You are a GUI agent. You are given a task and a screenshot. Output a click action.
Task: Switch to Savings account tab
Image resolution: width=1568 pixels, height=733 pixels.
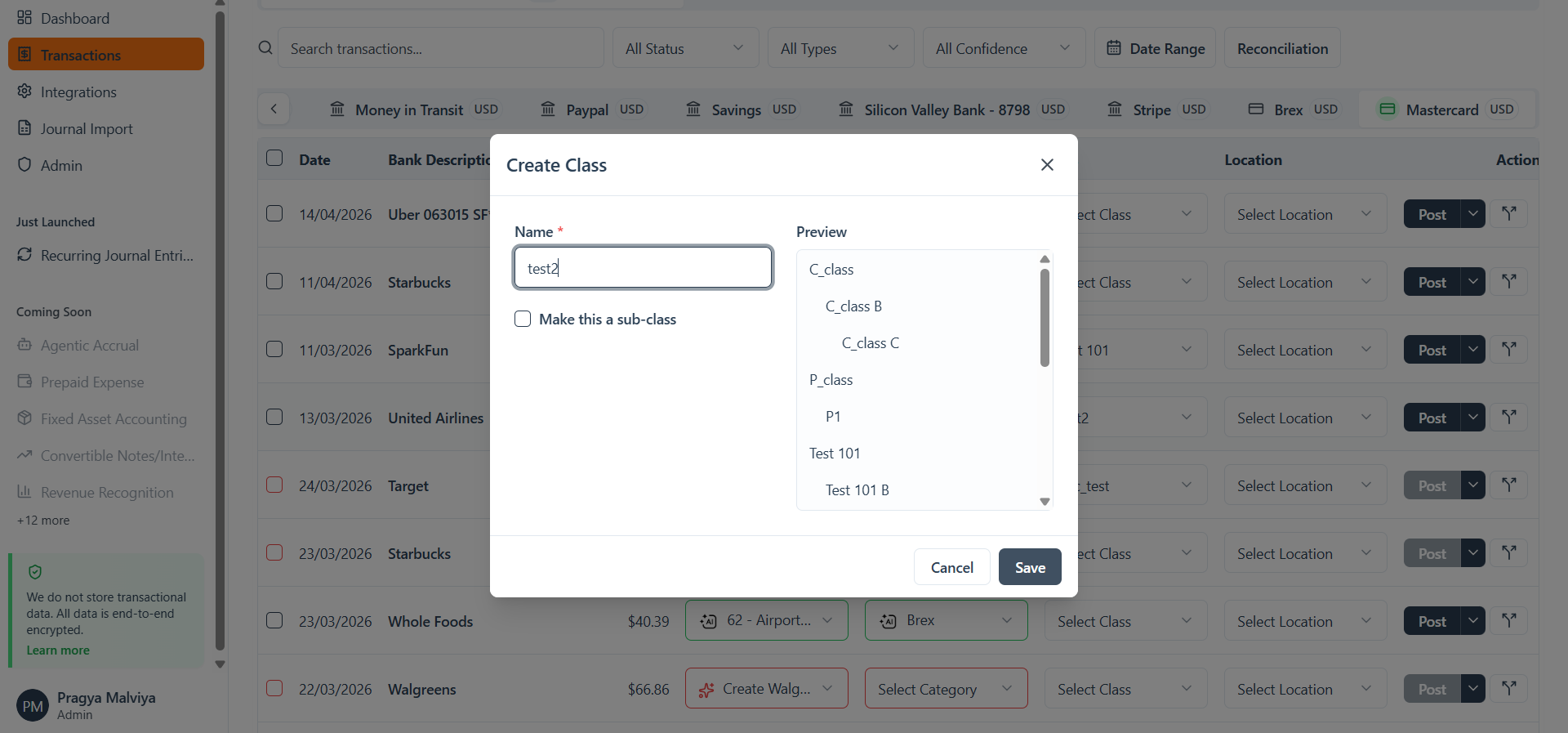[x=742, y=110]
